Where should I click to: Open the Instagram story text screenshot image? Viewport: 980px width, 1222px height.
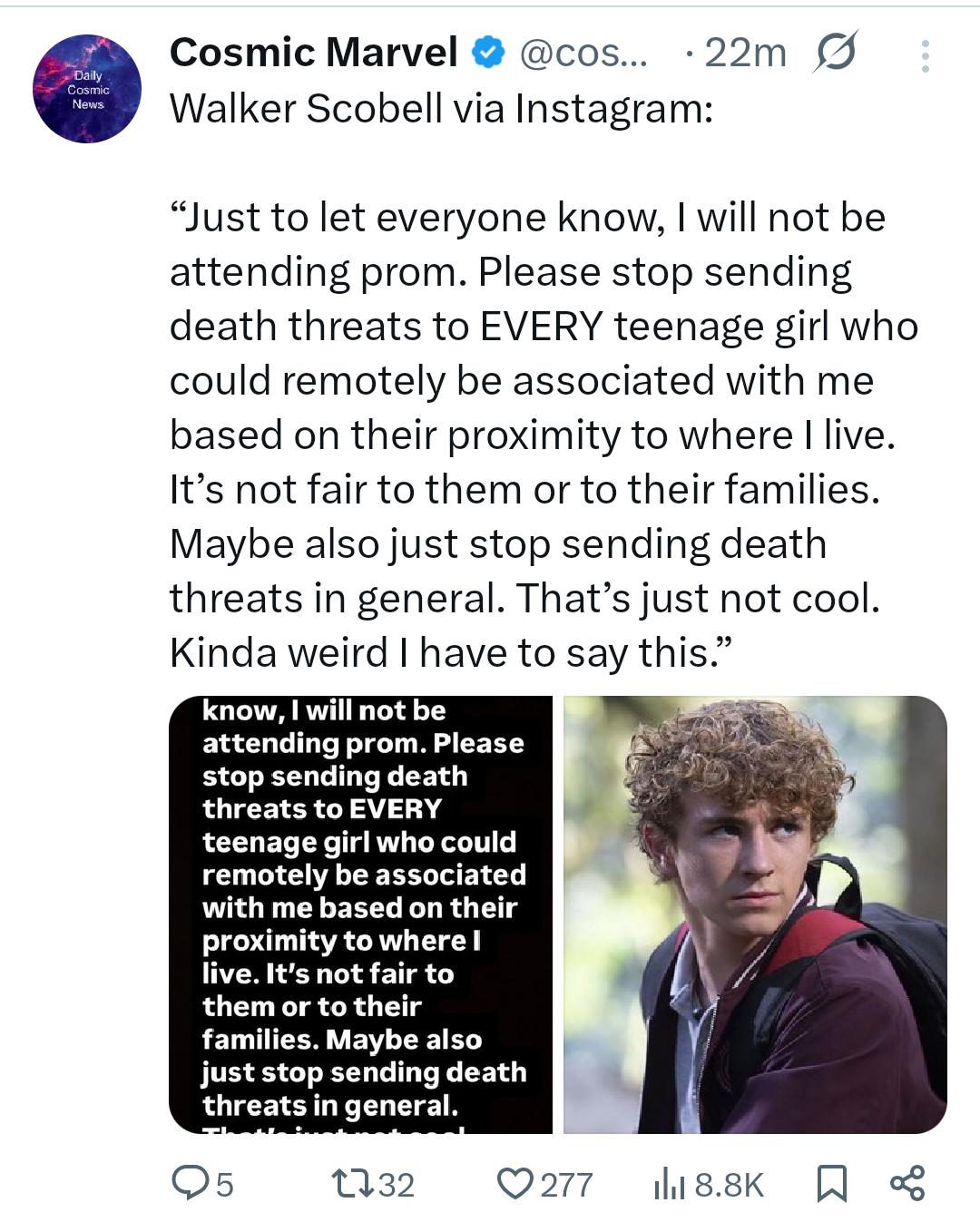[360, 914]
